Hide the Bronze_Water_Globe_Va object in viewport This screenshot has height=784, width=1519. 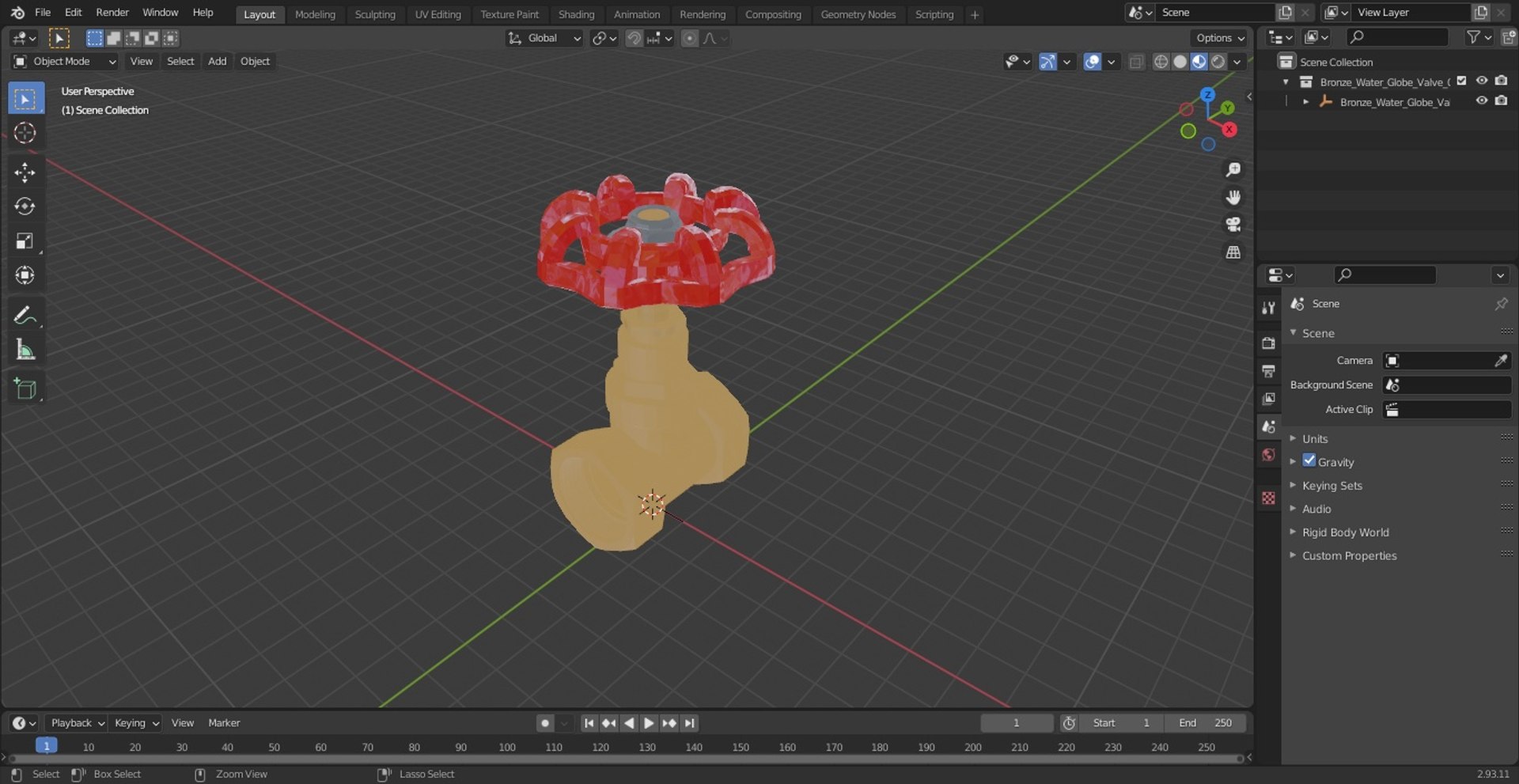(x=1481, y=101)
